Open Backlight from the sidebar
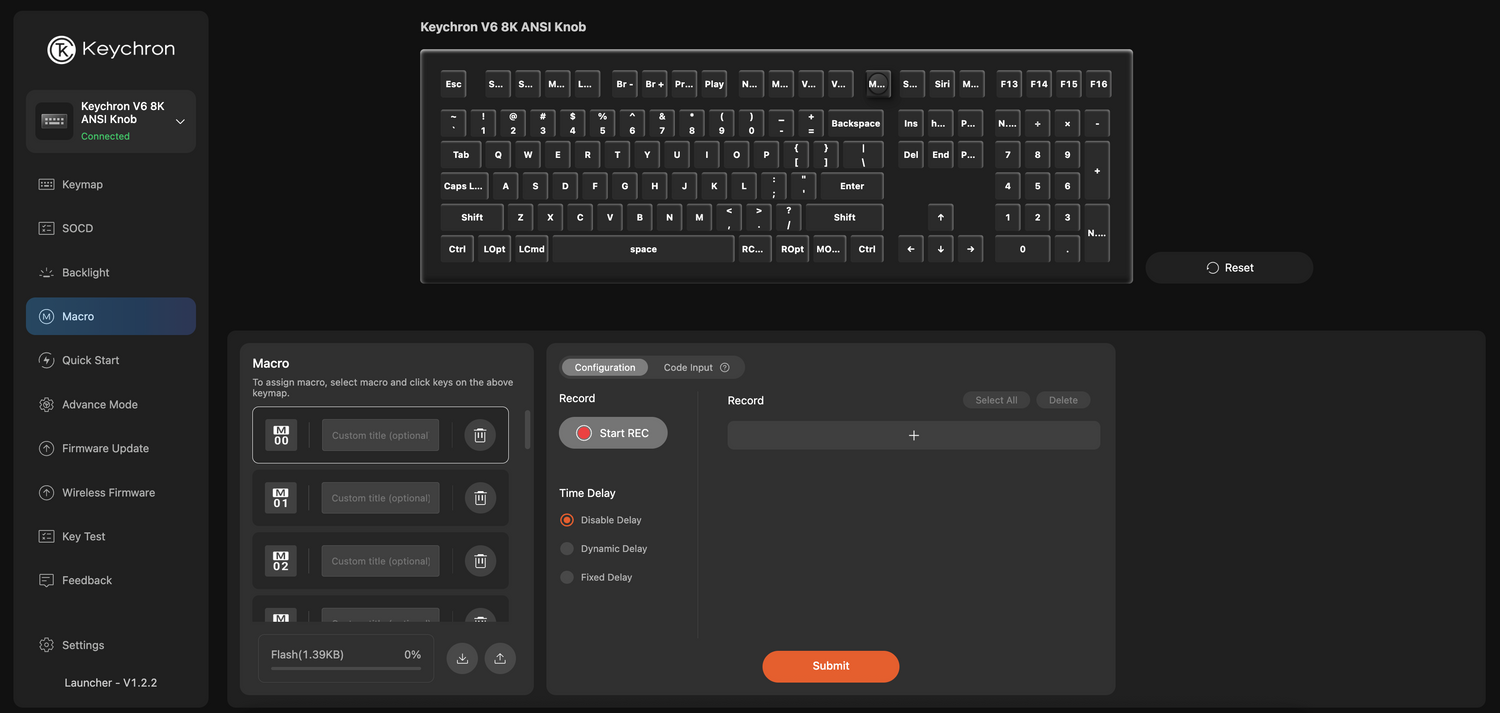 (x=86, y=272)
